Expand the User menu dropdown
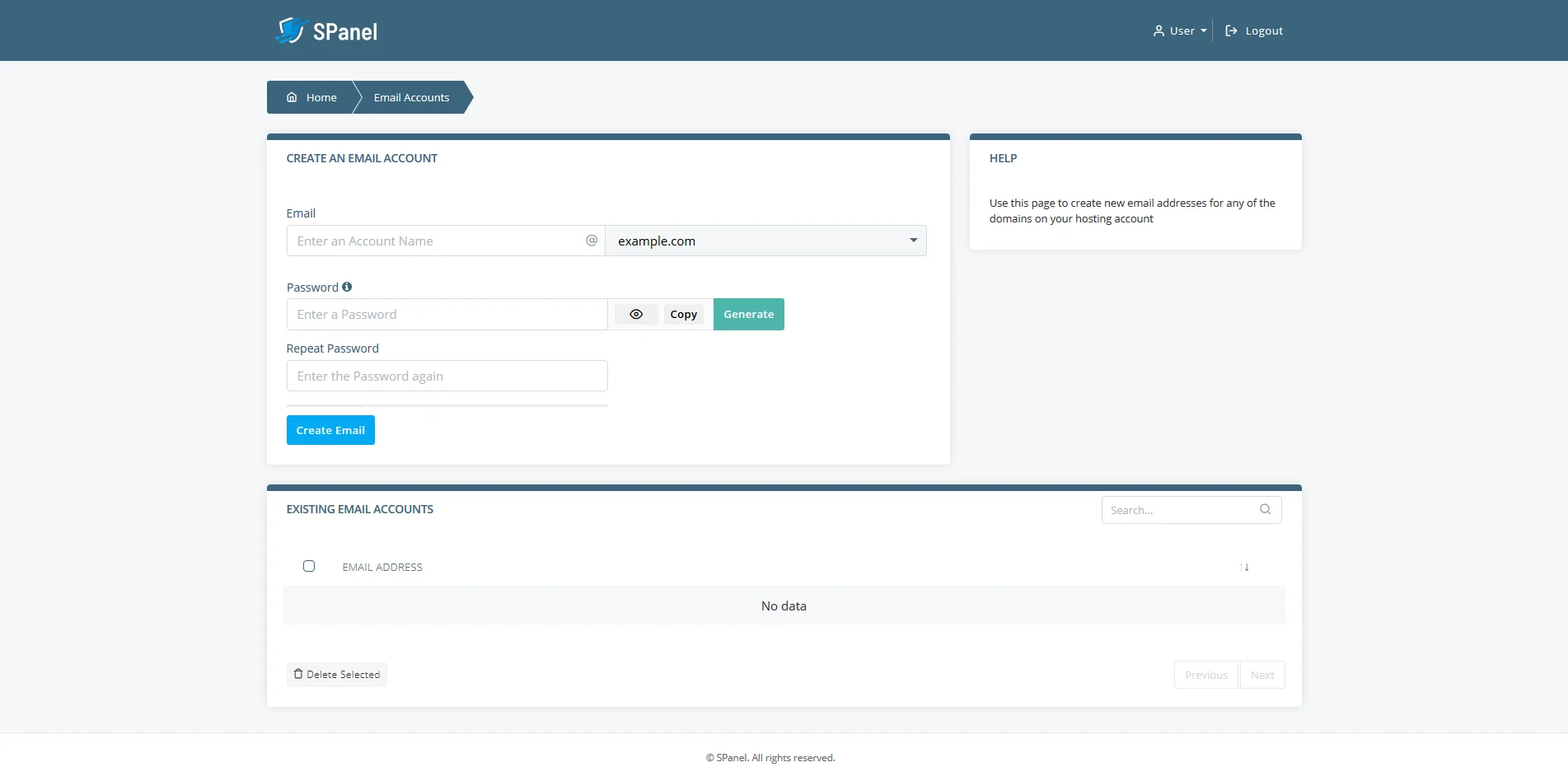Viewport: 1568px width, 781px height. pyautogui.click(x=1179, y=30)
